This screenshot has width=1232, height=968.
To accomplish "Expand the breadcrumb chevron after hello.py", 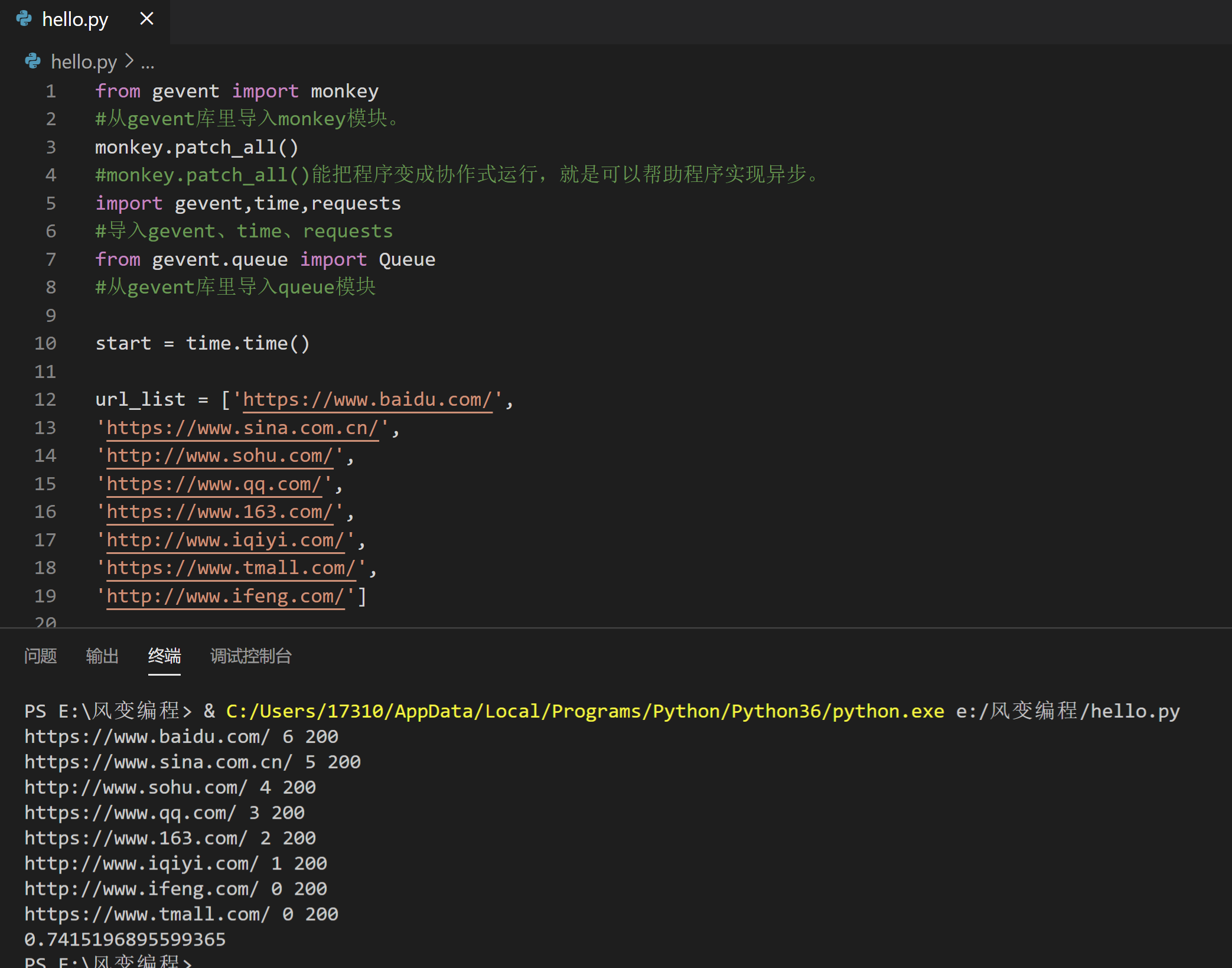I will click(129, 61).
